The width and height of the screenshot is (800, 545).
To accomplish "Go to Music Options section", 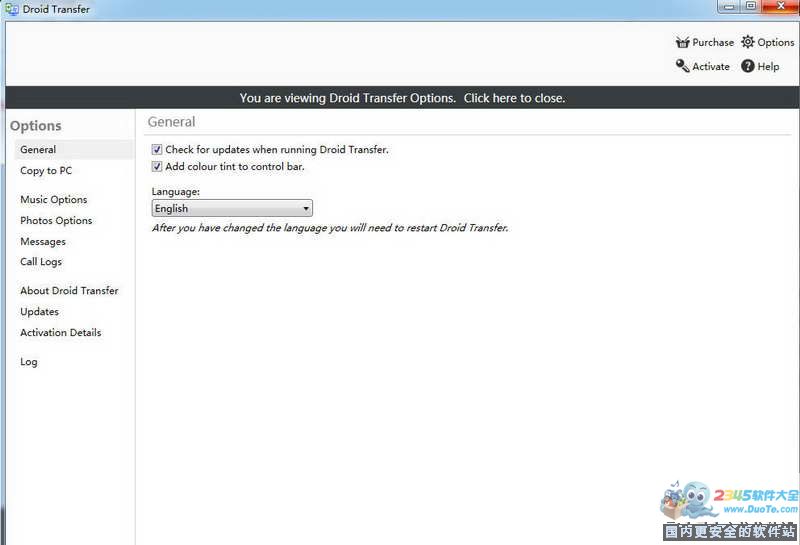I will pos(53,200).
